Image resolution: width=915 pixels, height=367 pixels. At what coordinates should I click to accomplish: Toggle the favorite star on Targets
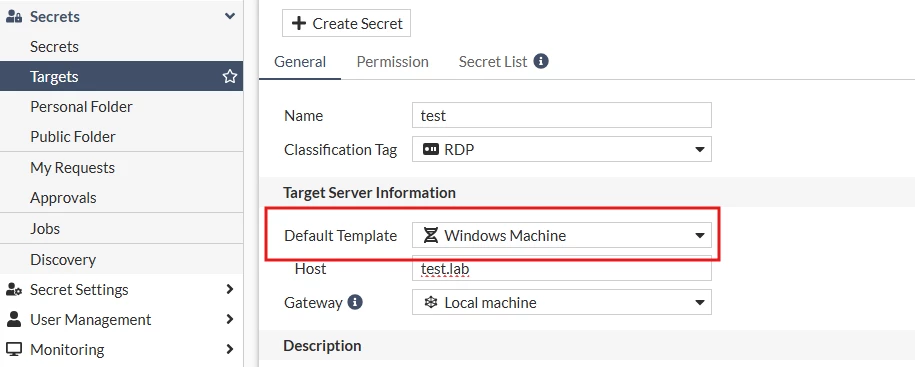pos(230,76)
